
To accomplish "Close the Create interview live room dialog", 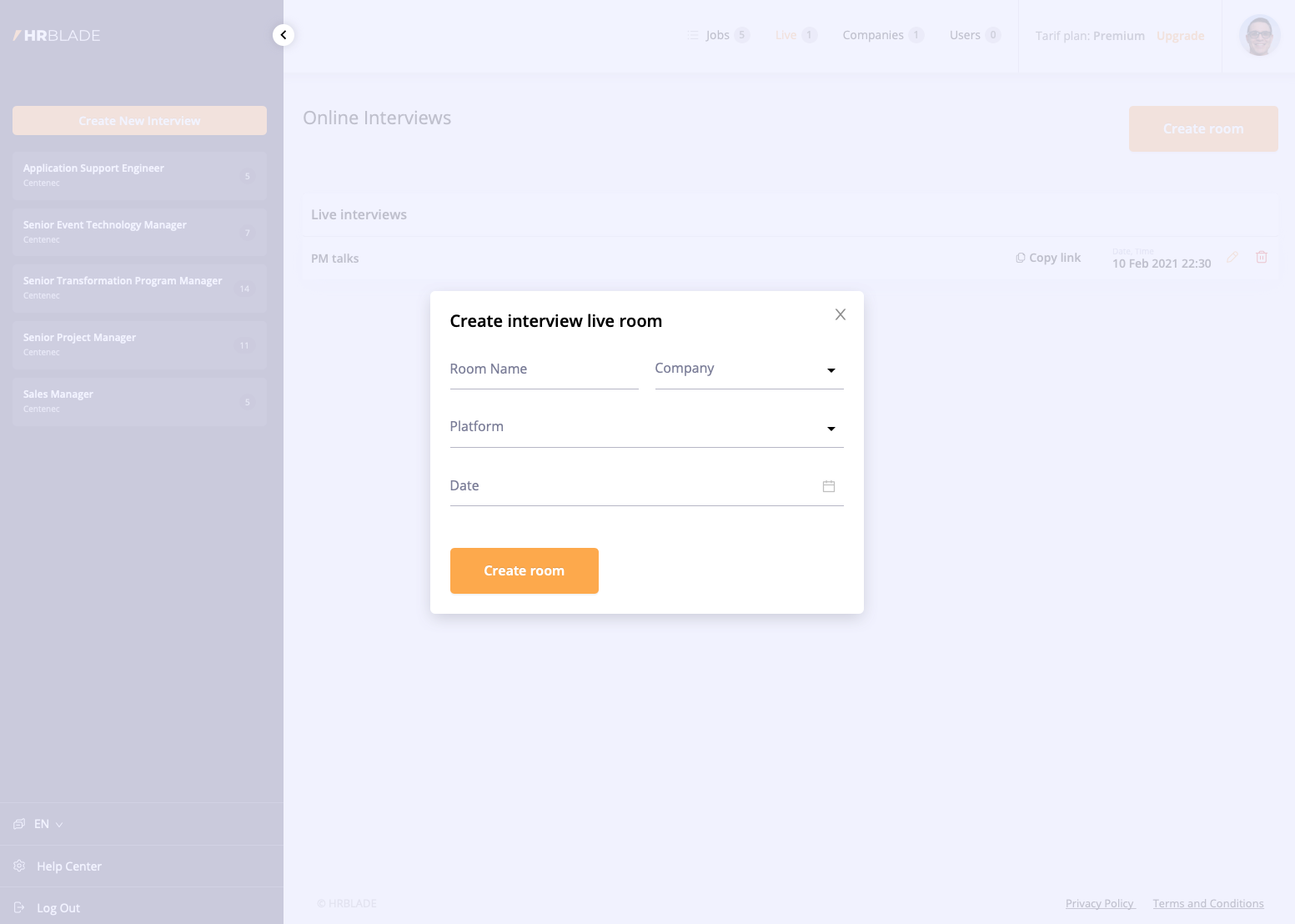I will 840,314.
